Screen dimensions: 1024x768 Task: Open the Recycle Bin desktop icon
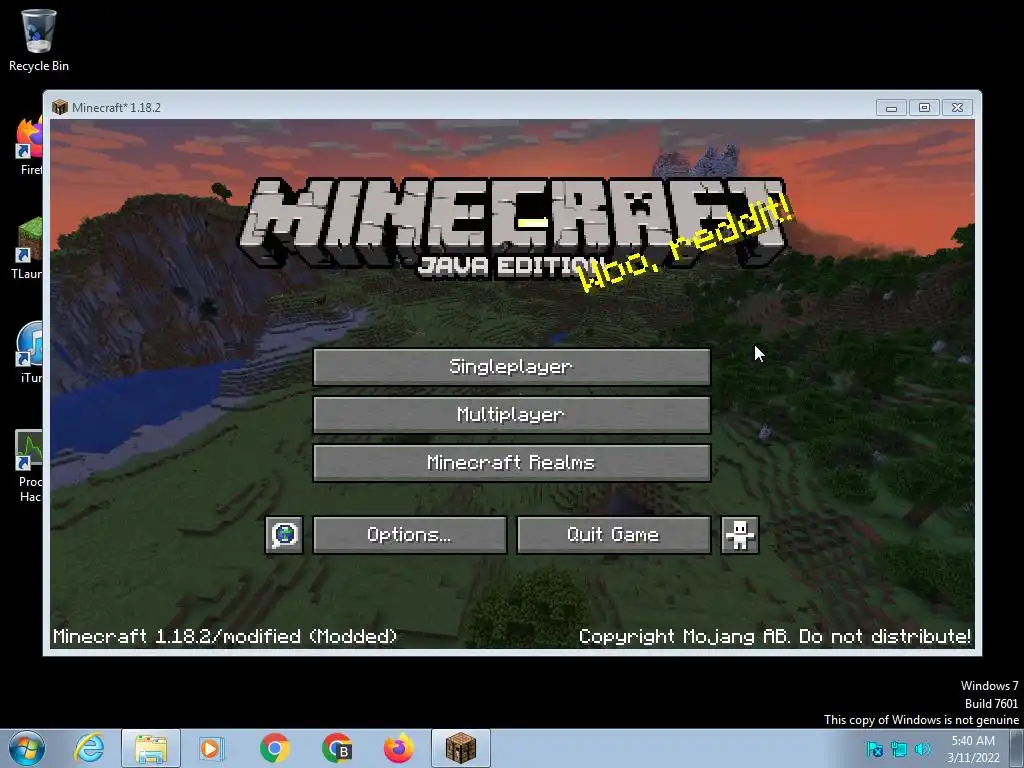click(x=39, y=40)
